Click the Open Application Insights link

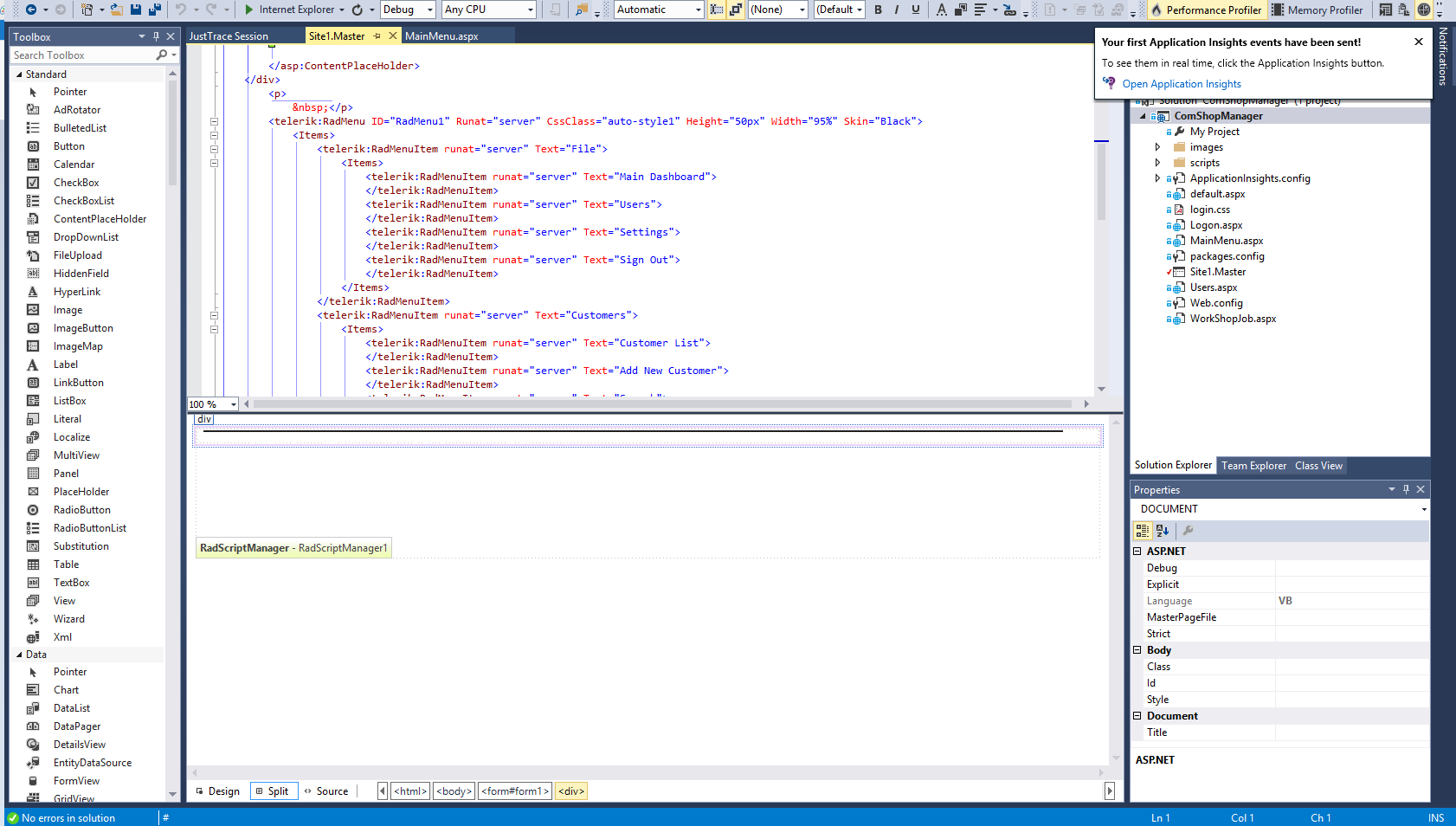click(1182, 84)
